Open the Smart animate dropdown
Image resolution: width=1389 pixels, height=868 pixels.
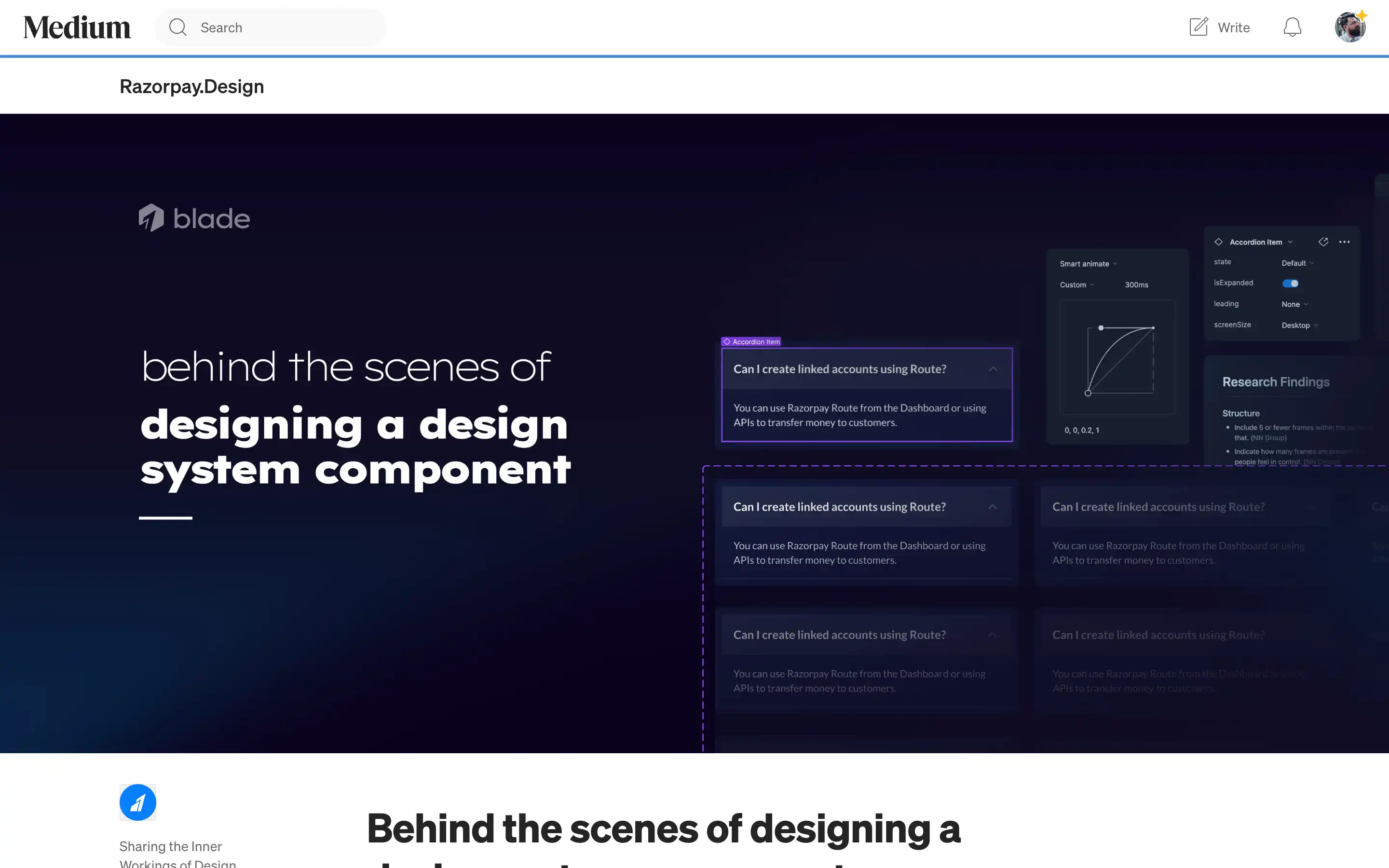1088,263
